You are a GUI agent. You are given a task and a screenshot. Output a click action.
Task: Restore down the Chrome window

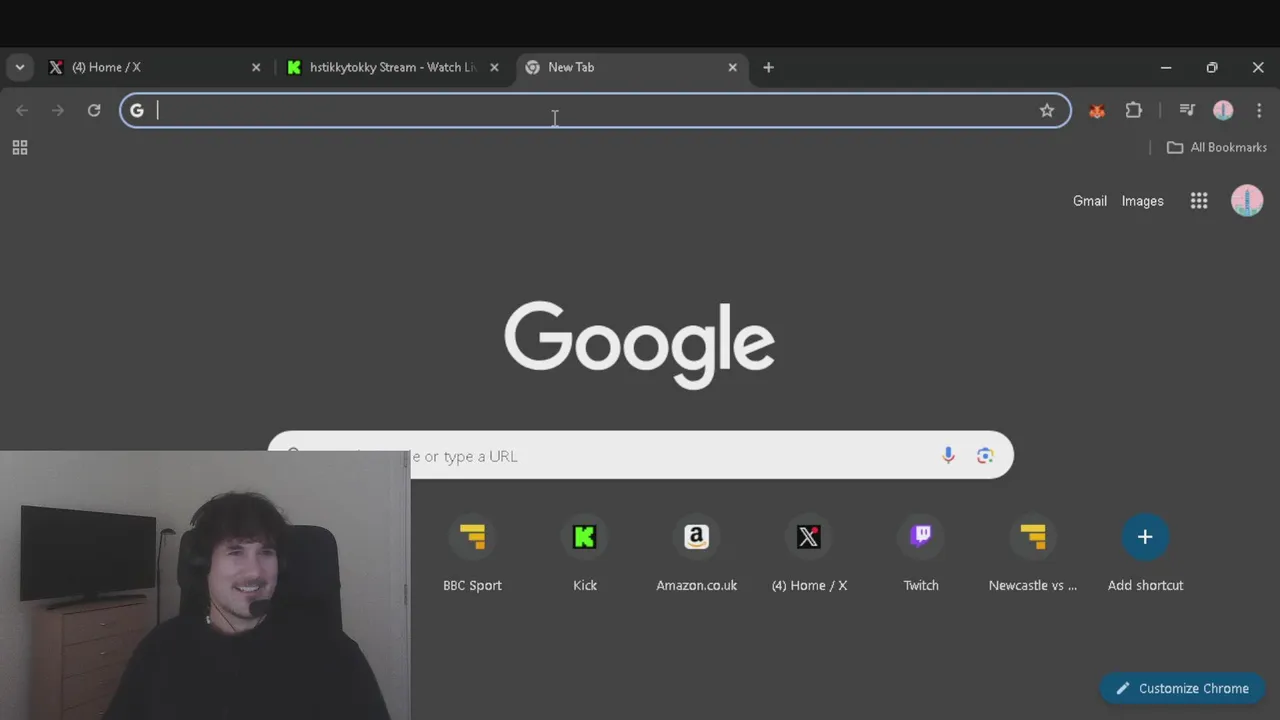click(1212, 68)
